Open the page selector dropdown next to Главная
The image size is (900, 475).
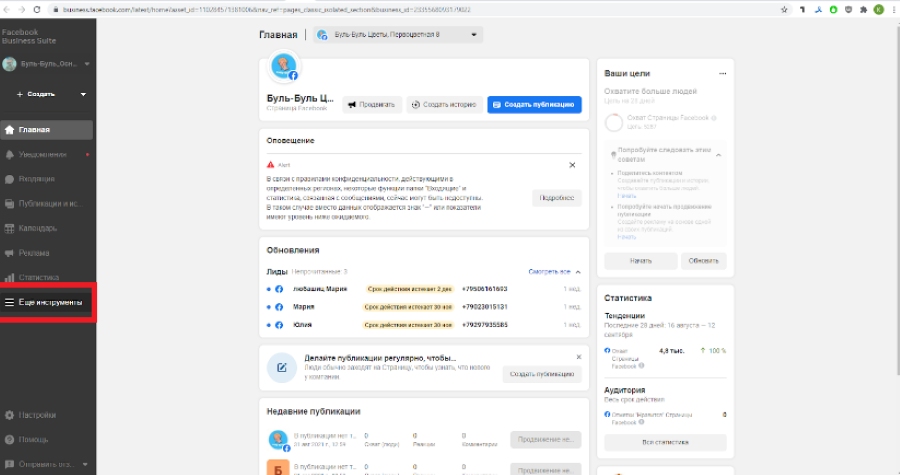(x=398, y=34)
